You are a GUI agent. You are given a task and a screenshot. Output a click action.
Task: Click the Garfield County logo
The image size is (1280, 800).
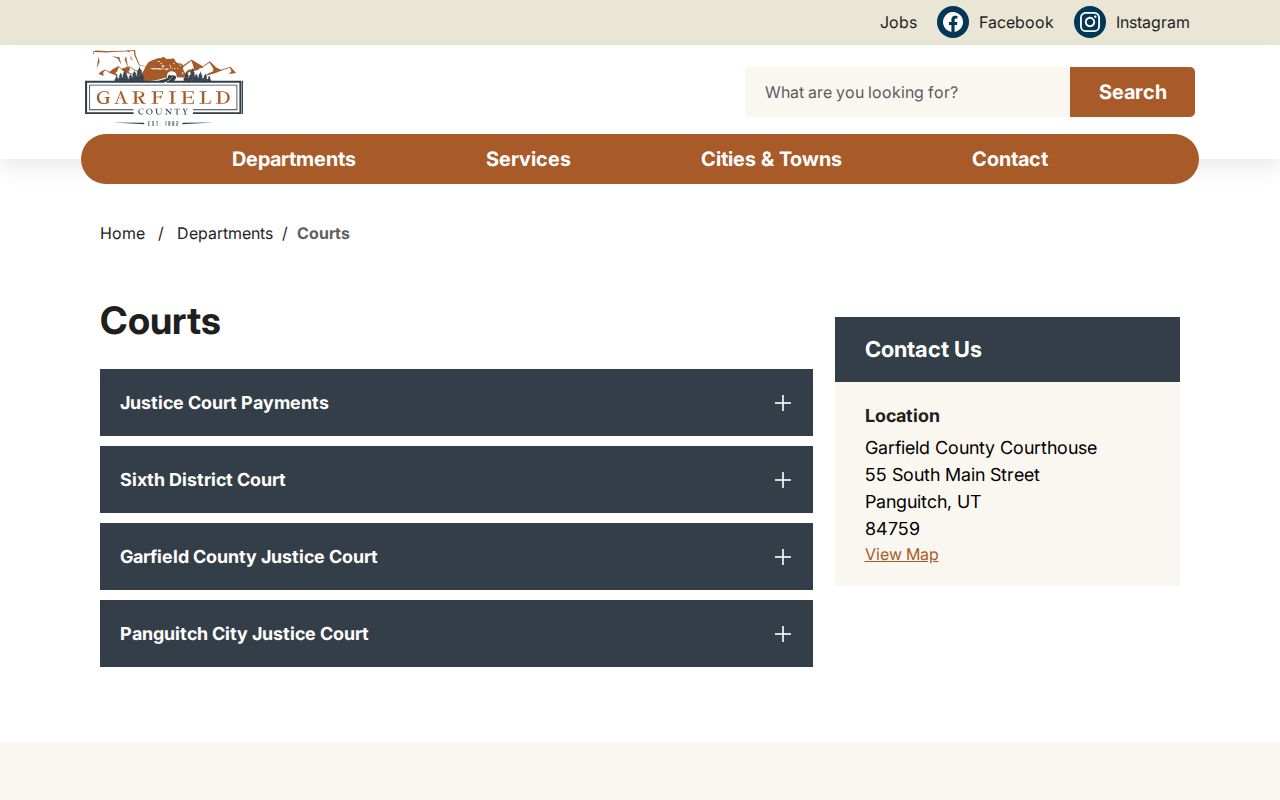pos(164,88)
